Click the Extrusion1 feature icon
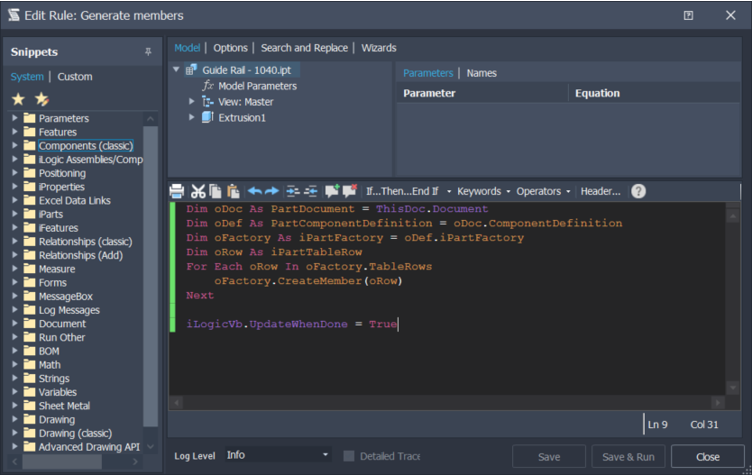 pyautogui.click(x=207, y=118)
